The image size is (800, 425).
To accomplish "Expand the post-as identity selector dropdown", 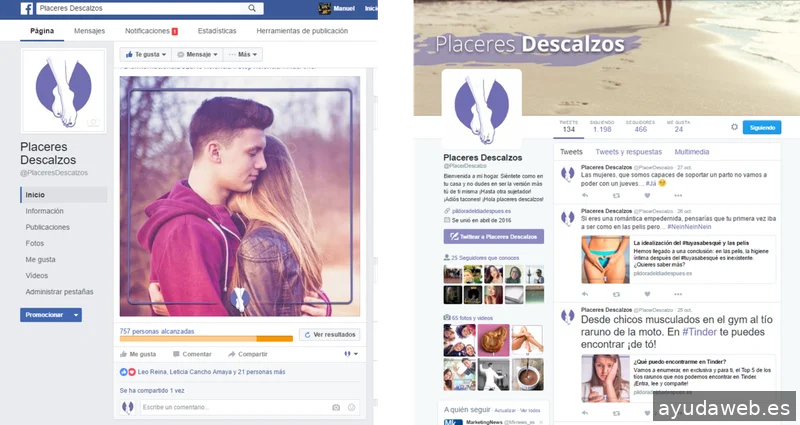I will pos(351,354).
